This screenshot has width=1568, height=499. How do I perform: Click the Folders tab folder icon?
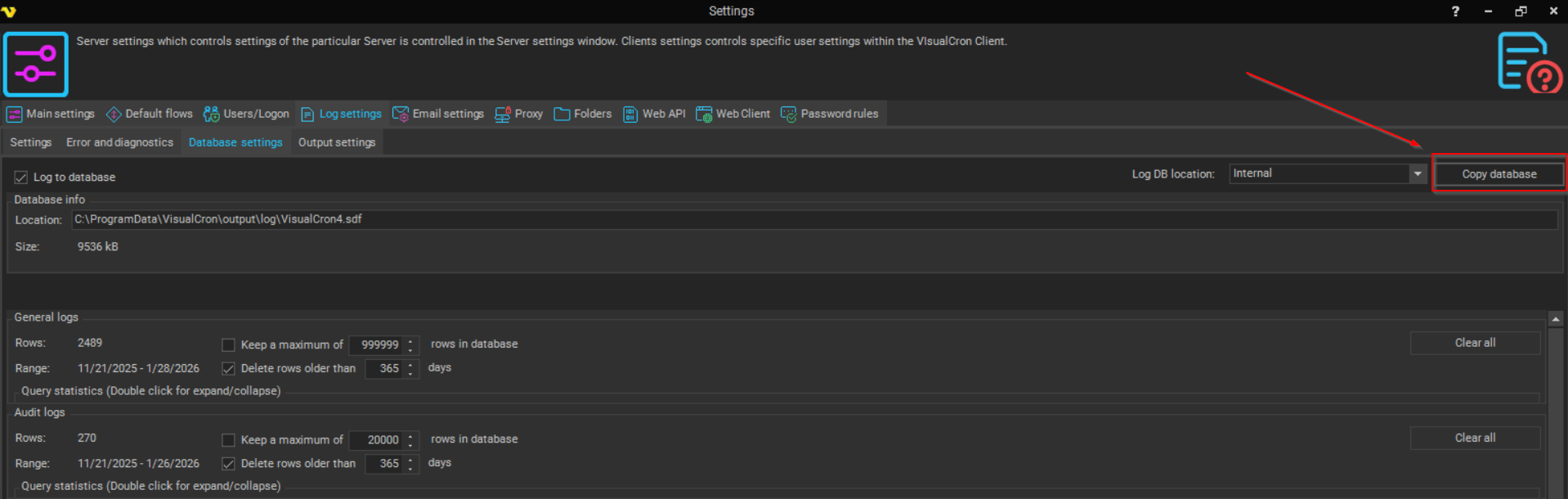(562, 115)
